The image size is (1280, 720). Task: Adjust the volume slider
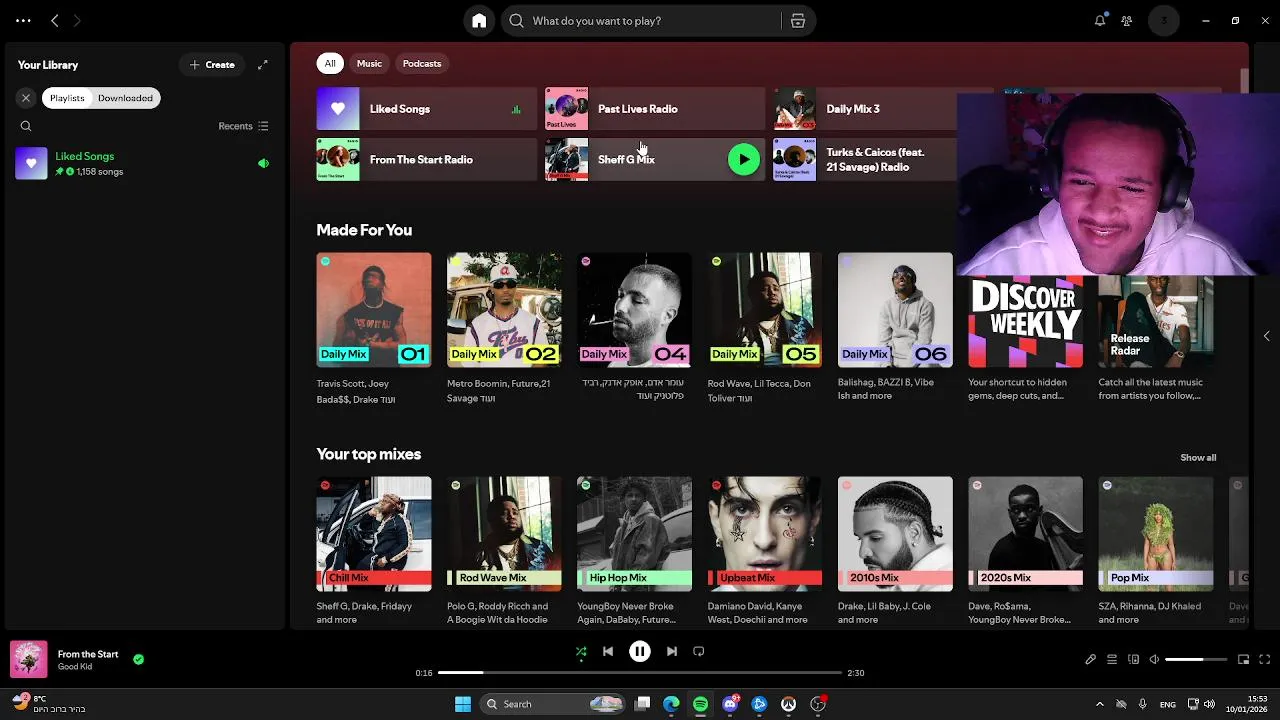click(x=1197, y=659)
